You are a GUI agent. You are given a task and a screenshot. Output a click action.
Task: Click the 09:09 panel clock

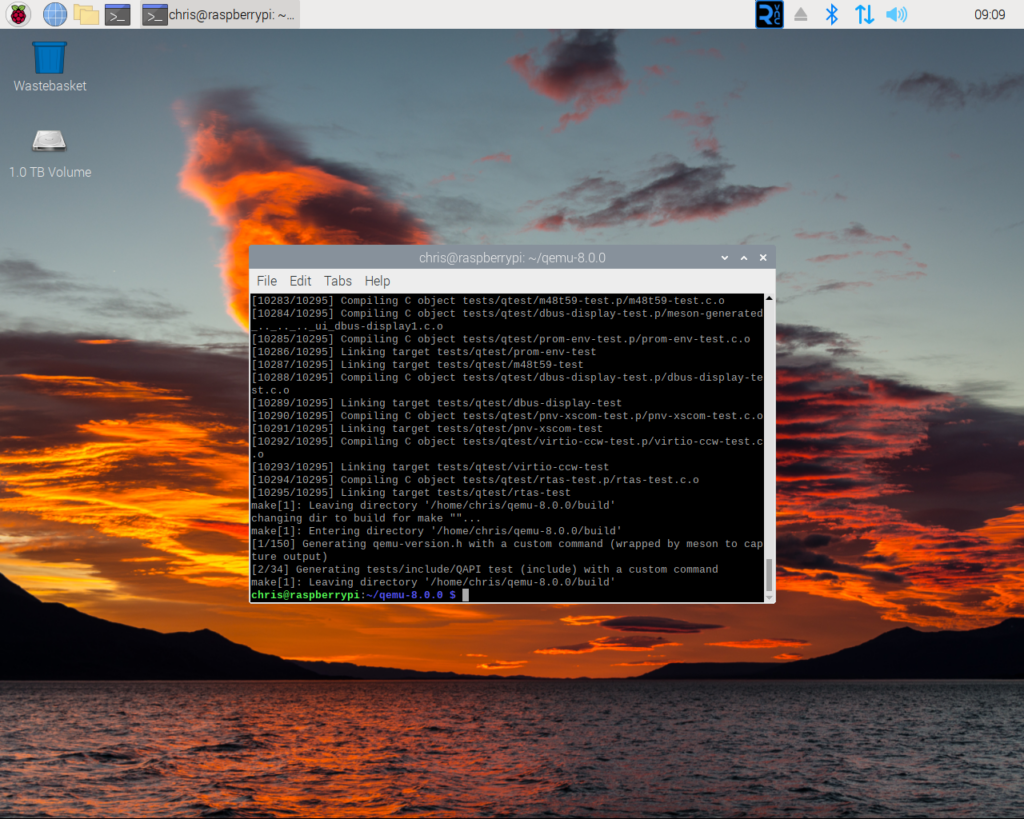point(989,14)
